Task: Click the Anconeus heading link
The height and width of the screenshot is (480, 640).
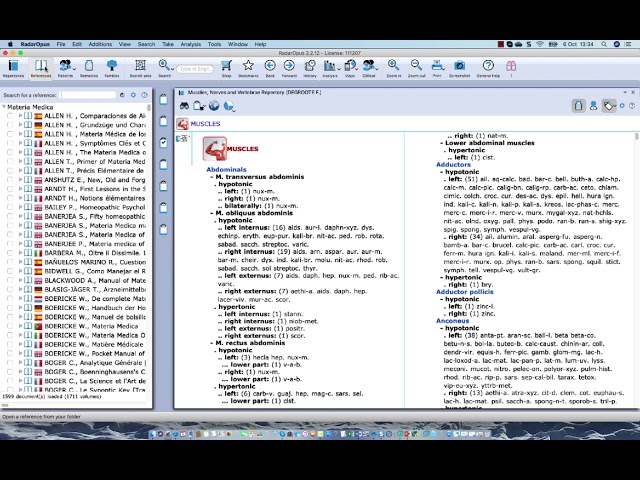Action: 452,321
